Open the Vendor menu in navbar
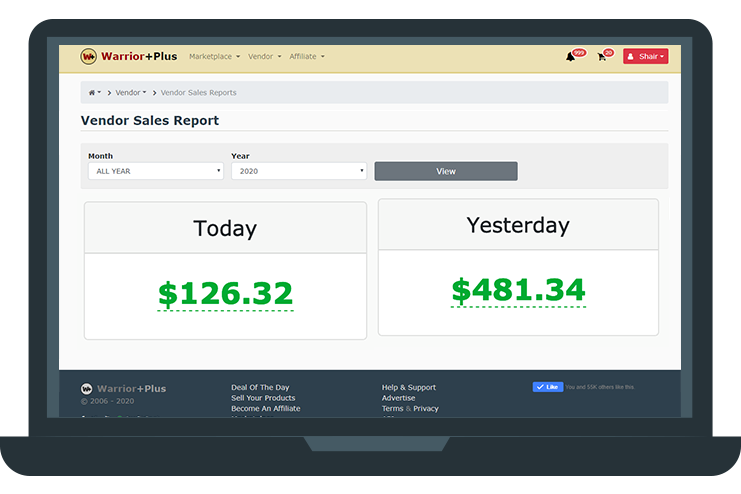 [x=265, y=56]
